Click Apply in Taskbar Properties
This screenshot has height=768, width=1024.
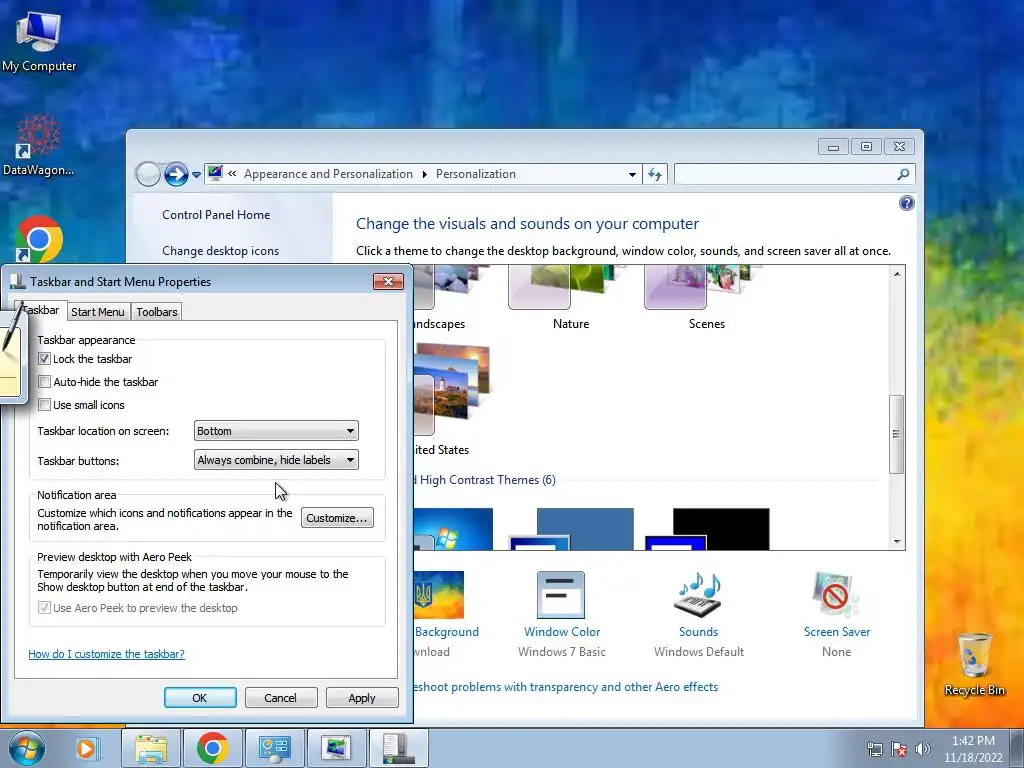click(362, 697)
